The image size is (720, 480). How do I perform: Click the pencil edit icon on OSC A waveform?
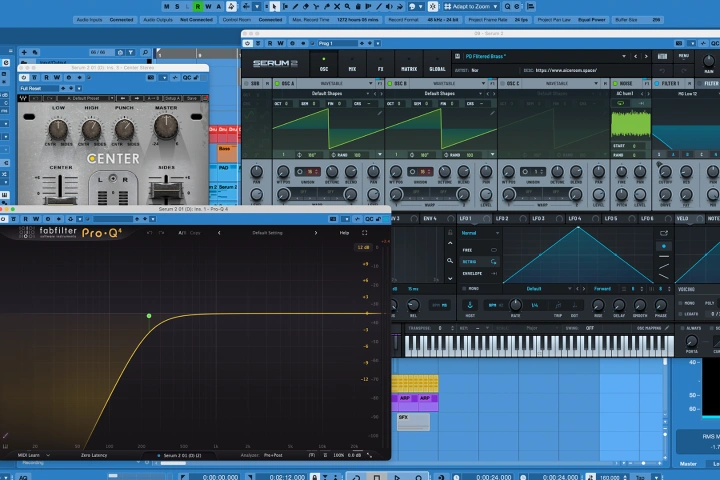point(380,113)
